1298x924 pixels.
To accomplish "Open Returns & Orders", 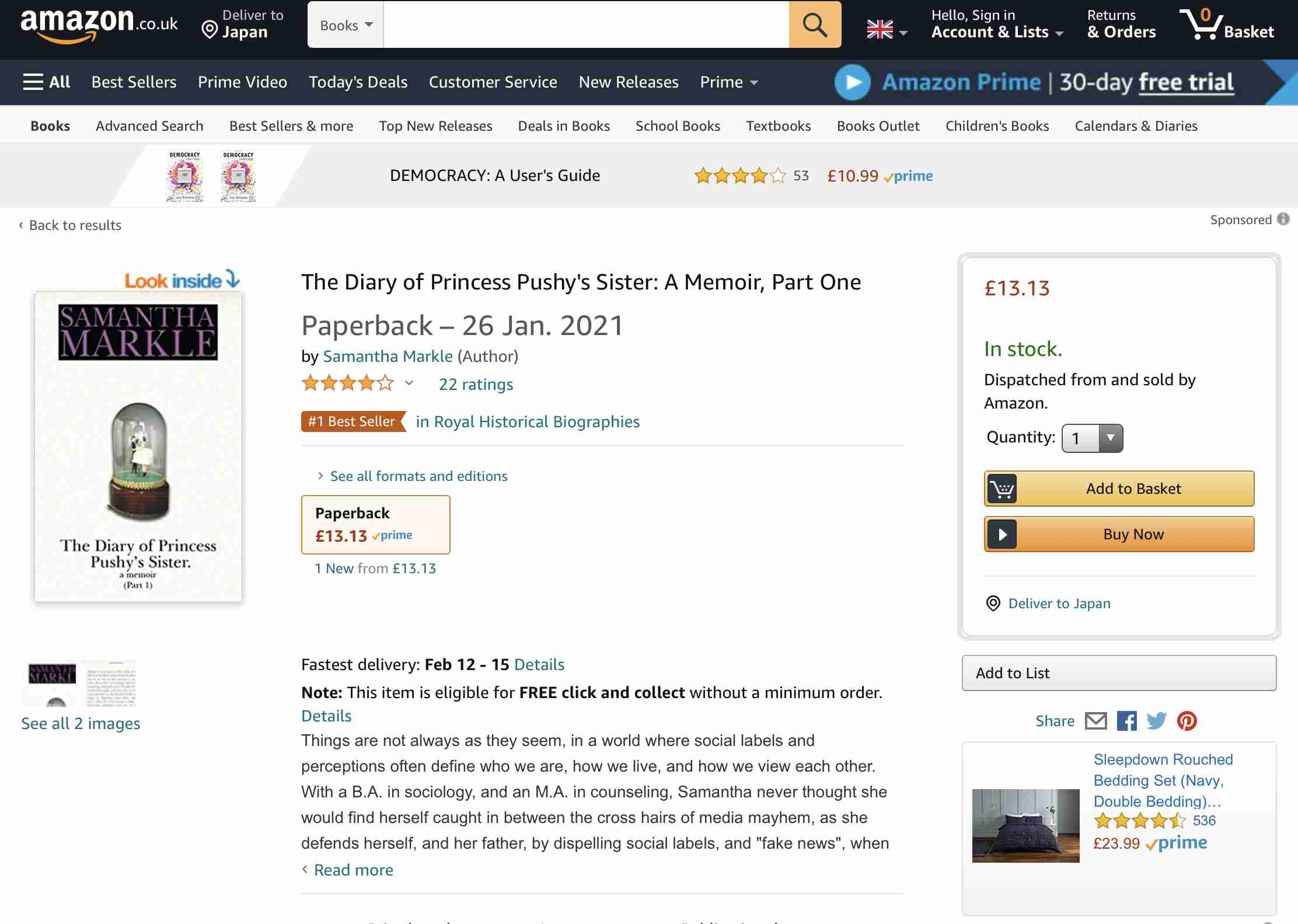I will tap(1121, 24).
